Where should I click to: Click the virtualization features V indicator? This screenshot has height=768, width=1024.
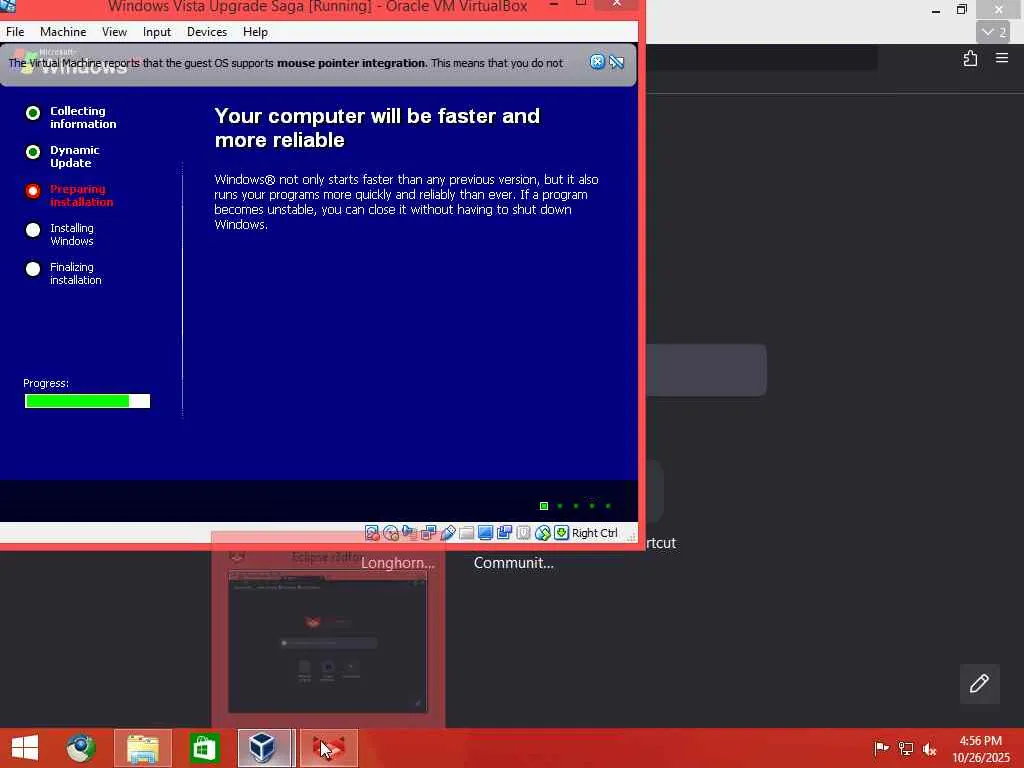tap(523, 533)
